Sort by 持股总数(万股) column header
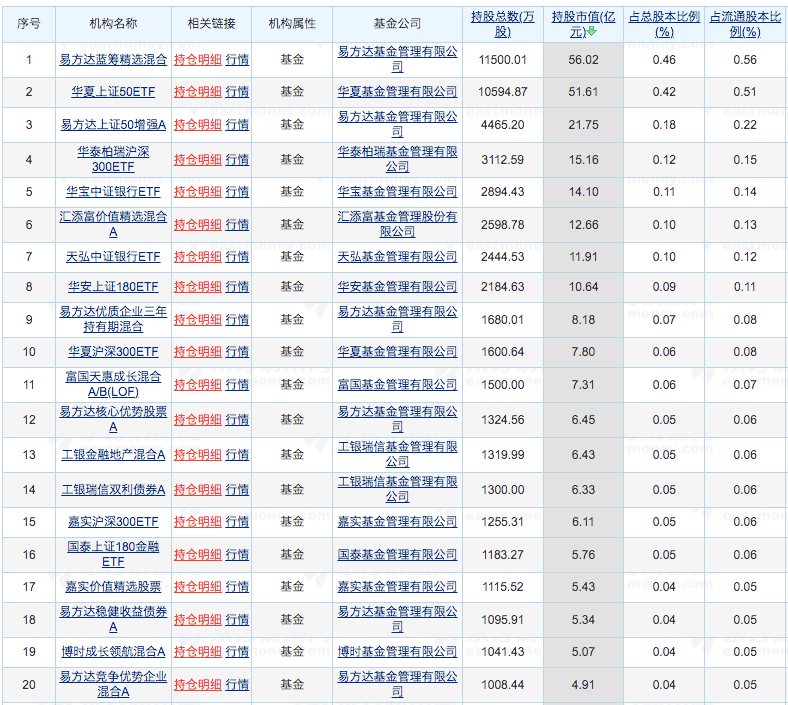This screenshot has height=705, width=788. [503, 24]
